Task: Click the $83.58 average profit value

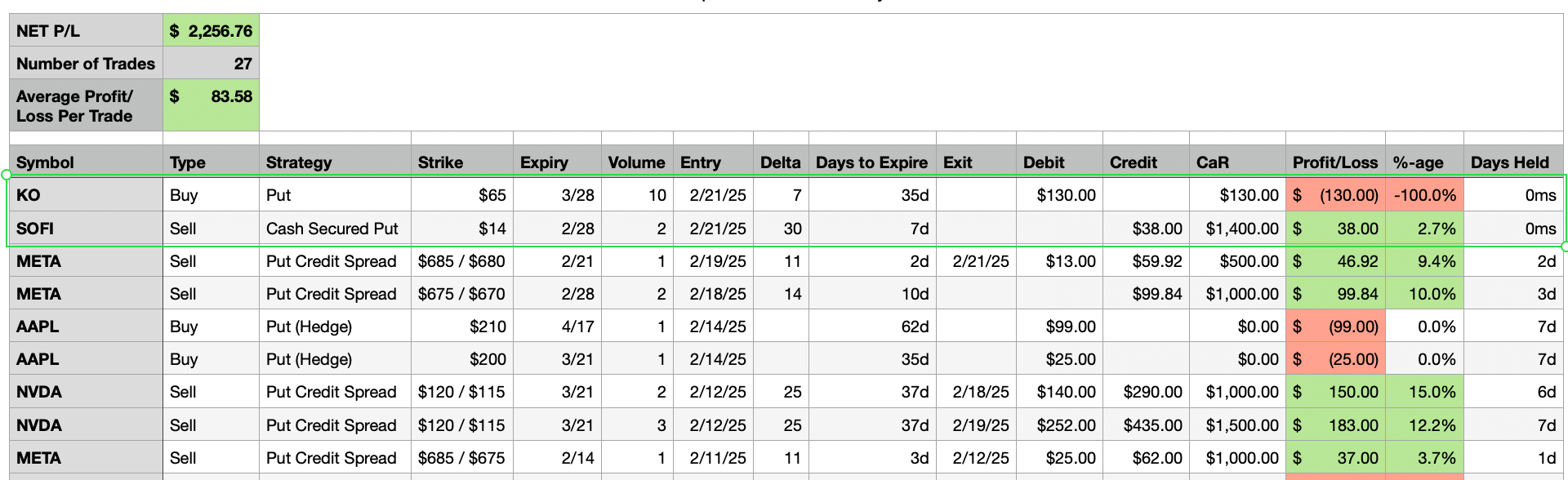Action: (212, 105)
